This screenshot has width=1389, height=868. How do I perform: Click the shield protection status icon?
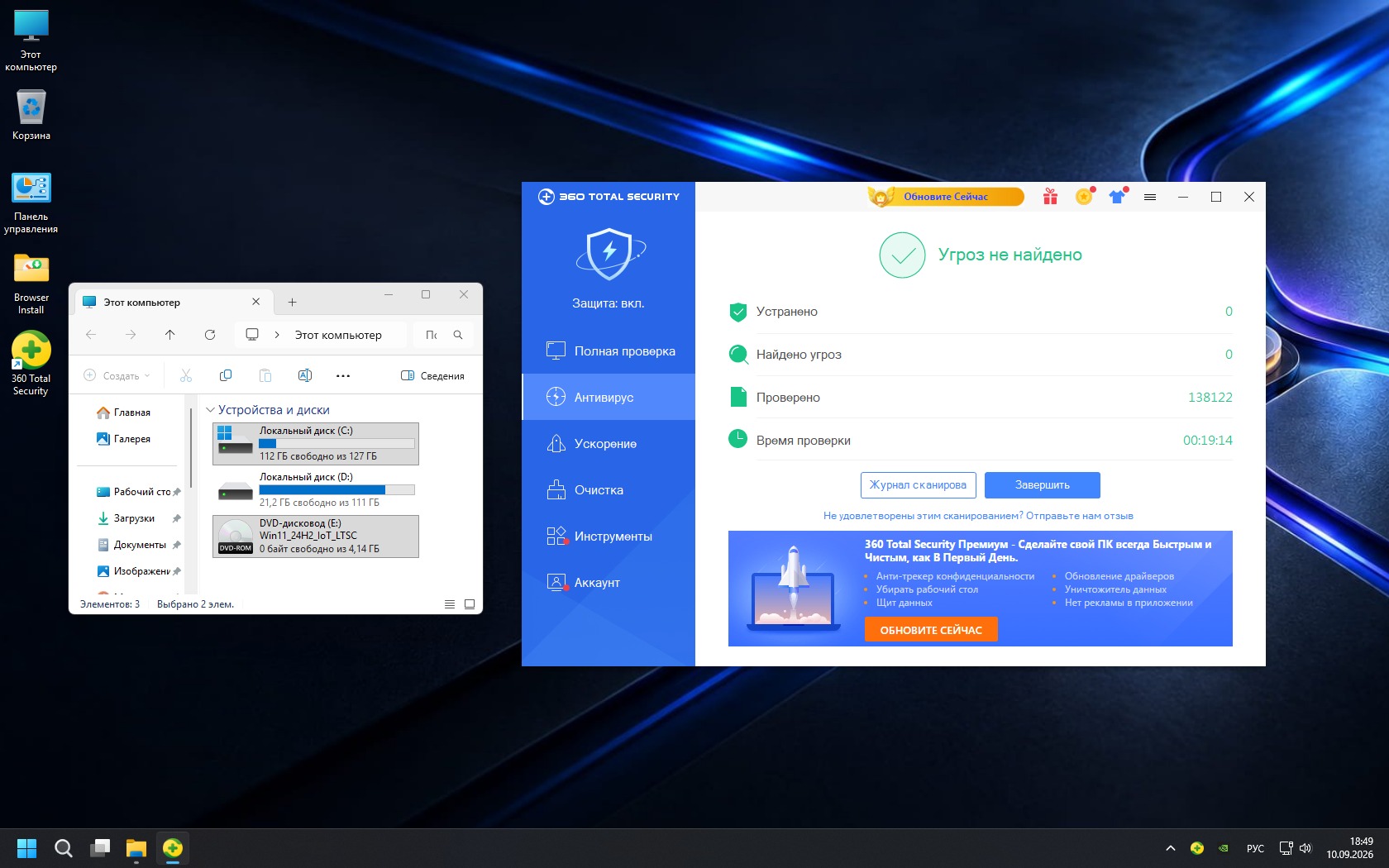coord(609,253)
